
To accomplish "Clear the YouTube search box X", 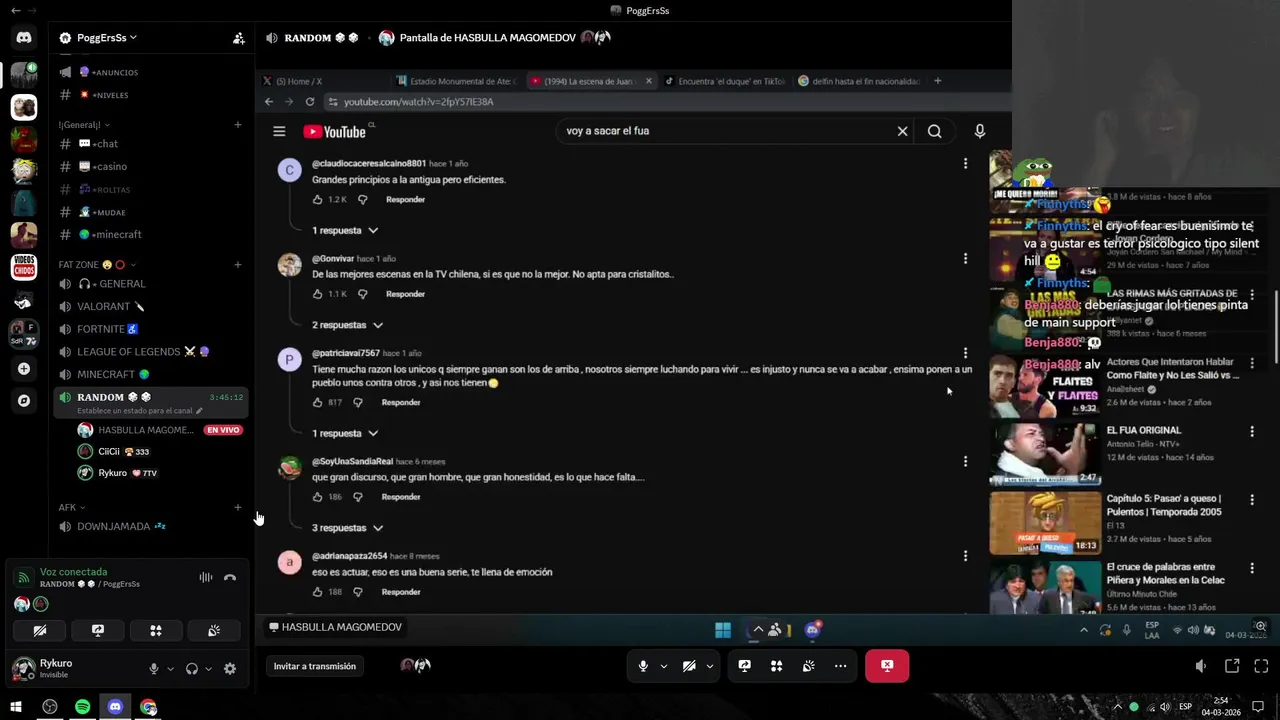I will tap(902, 131).
